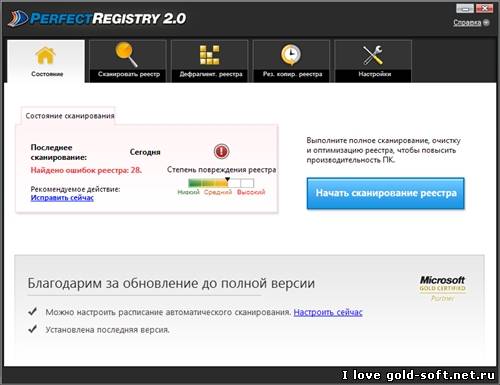Screen dimensions: 500x385
Task: Open the Сканировать реестр tab
Action: pos(128,61)
